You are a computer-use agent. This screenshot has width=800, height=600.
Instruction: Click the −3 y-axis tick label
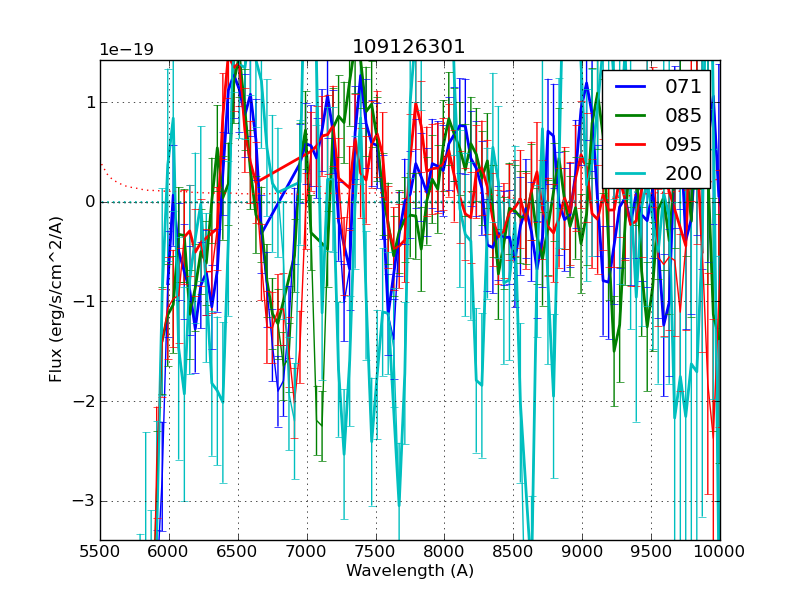82,501
